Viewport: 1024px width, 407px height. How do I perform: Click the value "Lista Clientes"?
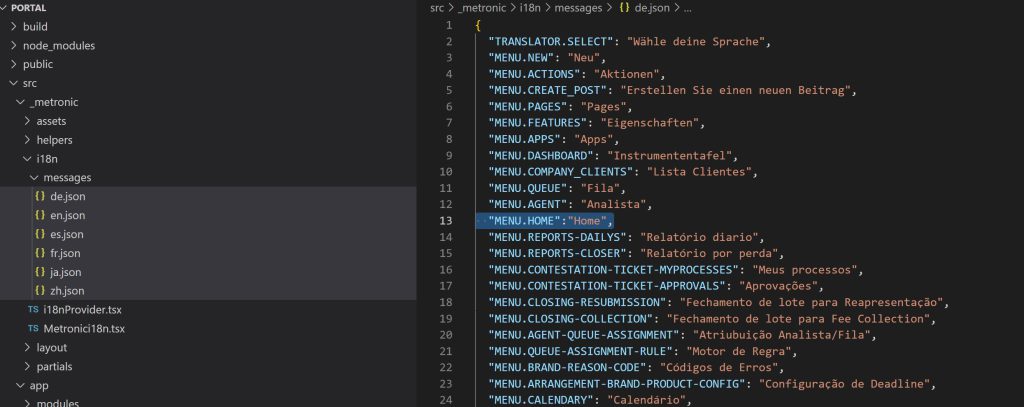pyautogui.click(x=698, y=172)
